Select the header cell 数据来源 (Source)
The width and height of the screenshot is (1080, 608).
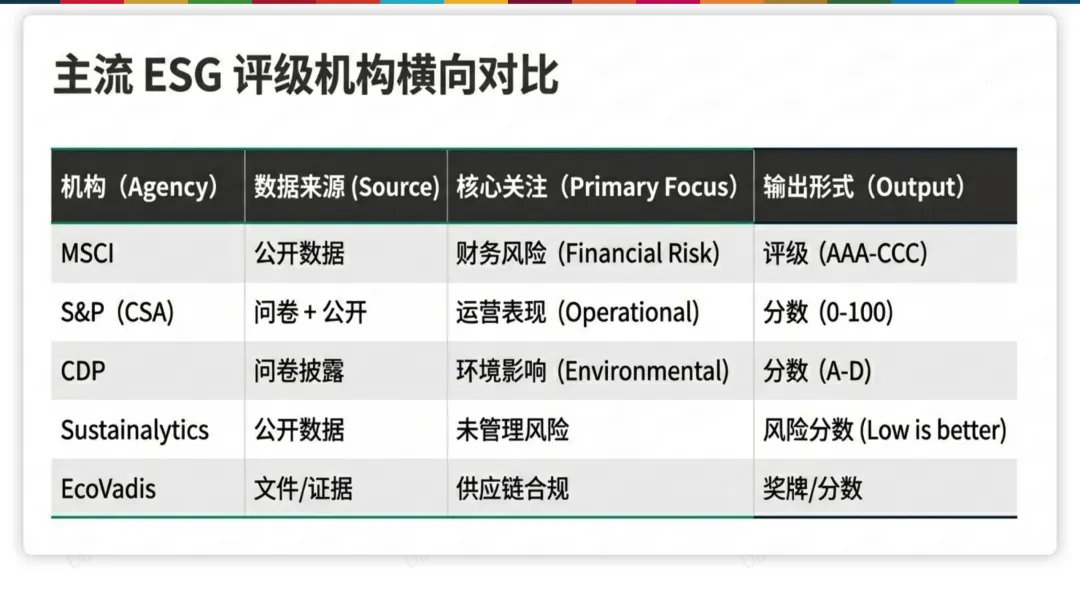point(346,186)
